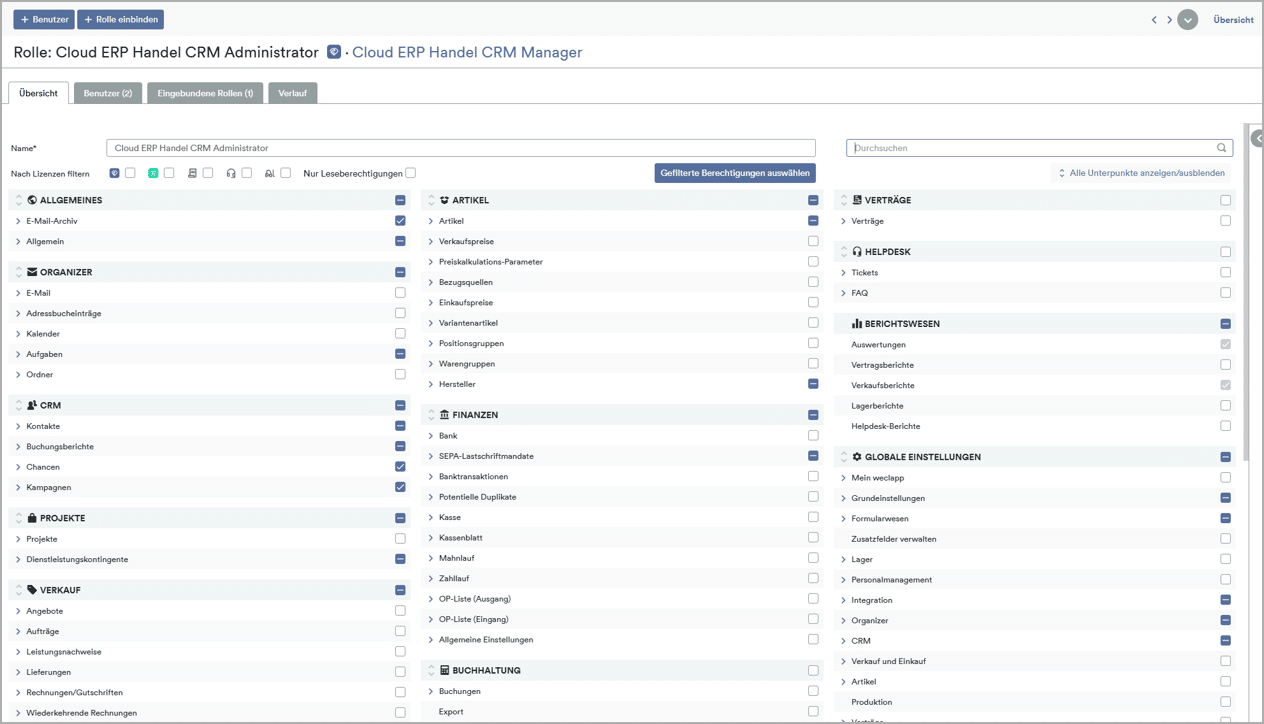Open the Cloud ERP Handel CRM Manager link
The image size is (1264, 724).
click(x=466, y=52)
